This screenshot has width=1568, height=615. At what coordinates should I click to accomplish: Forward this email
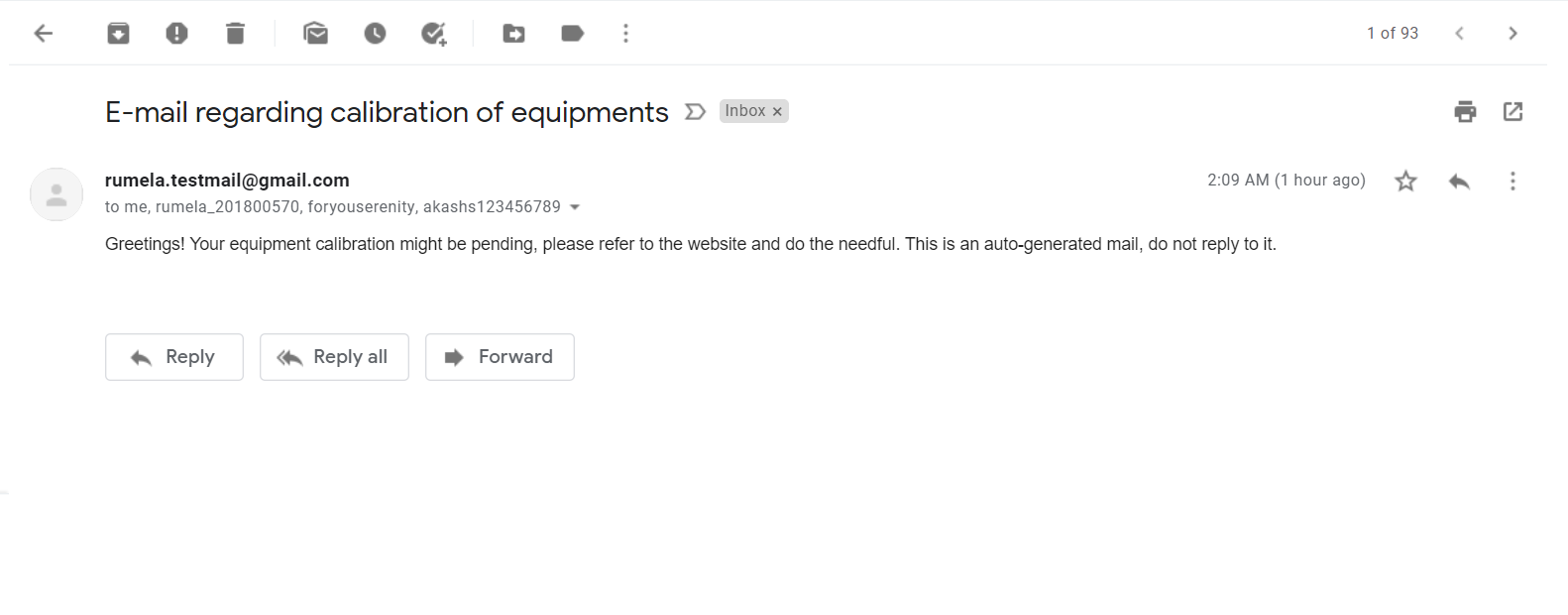500,356
